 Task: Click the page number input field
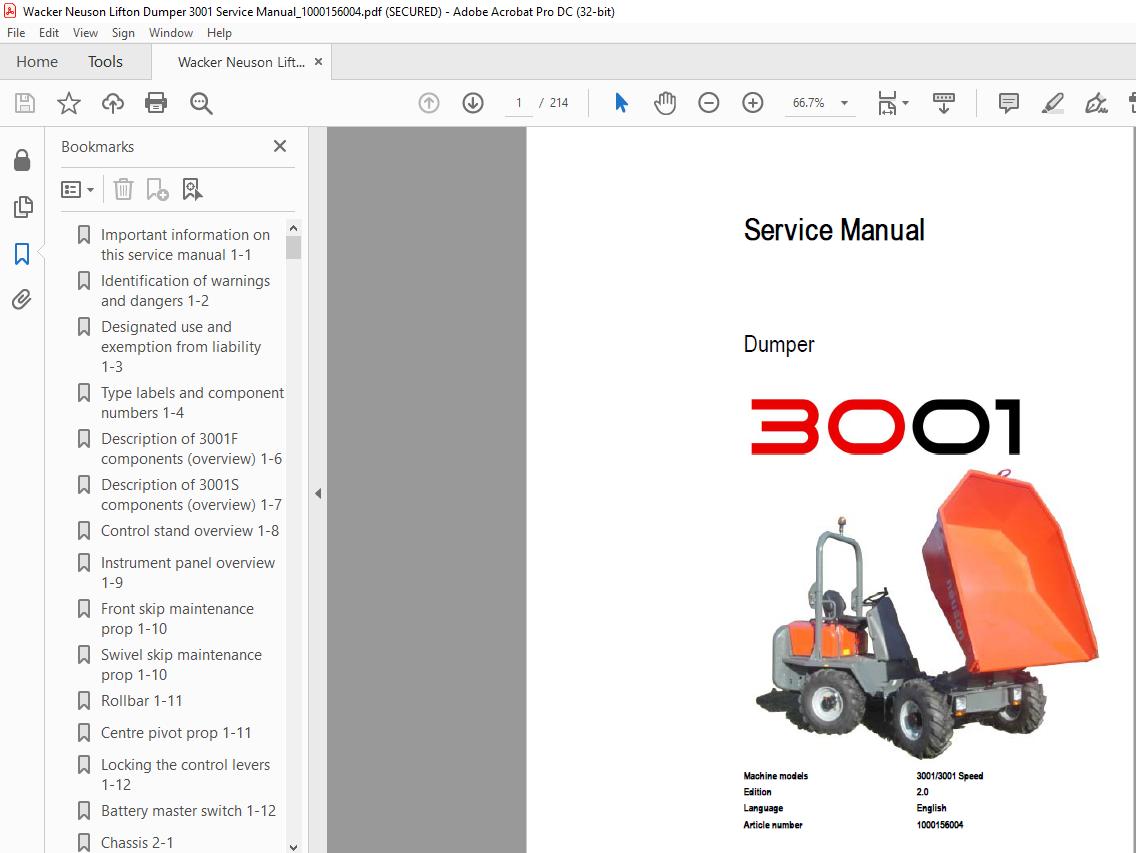click(519, 103)
